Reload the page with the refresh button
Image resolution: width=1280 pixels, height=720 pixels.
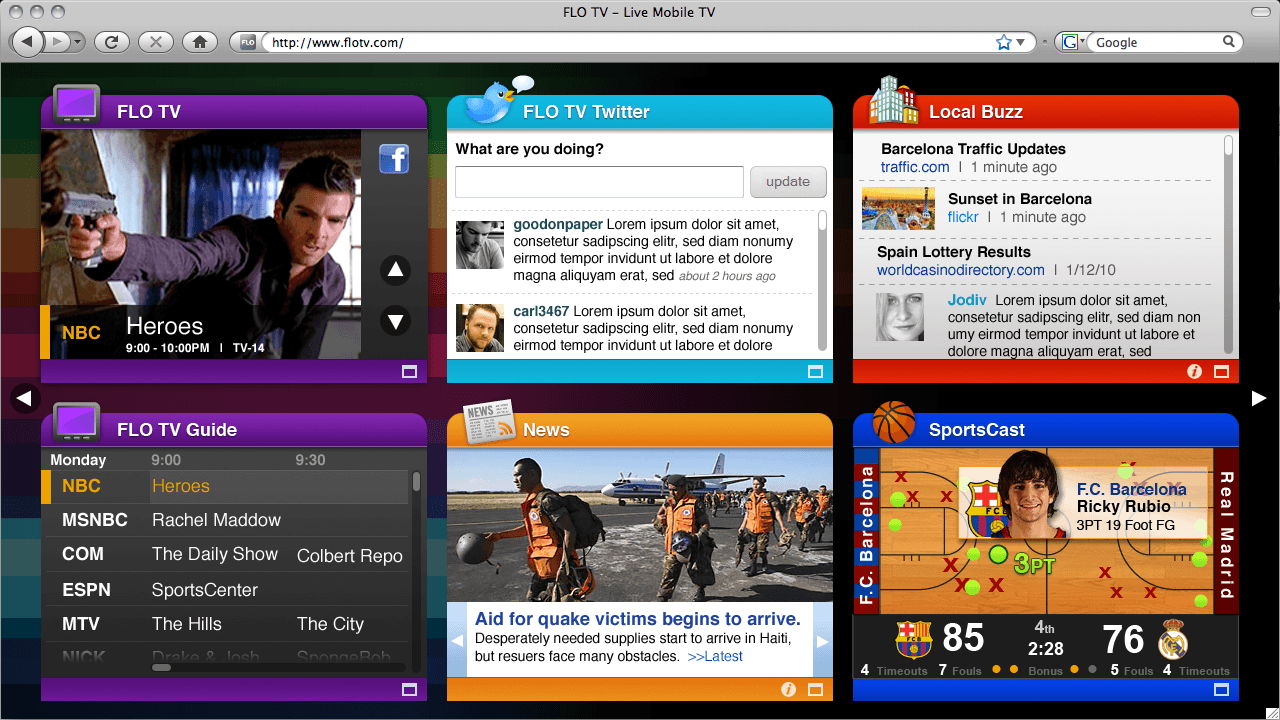point(112,42)
